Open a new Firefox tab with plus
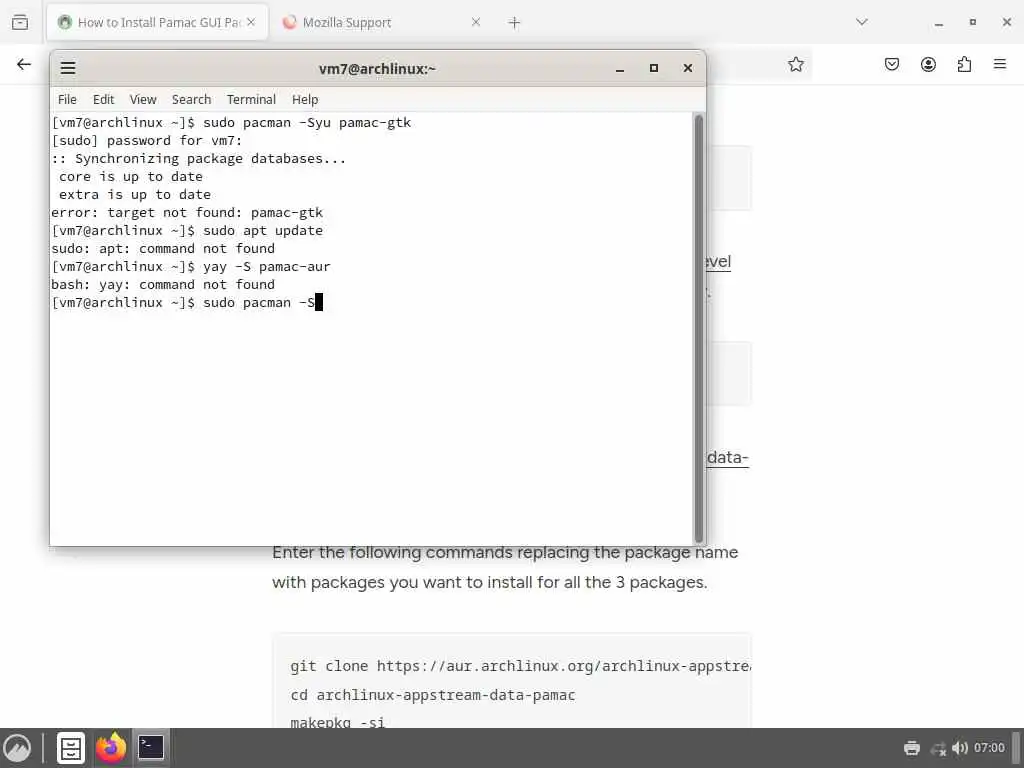The width and height of the screenshot is (1024, 768). (514, 23)
